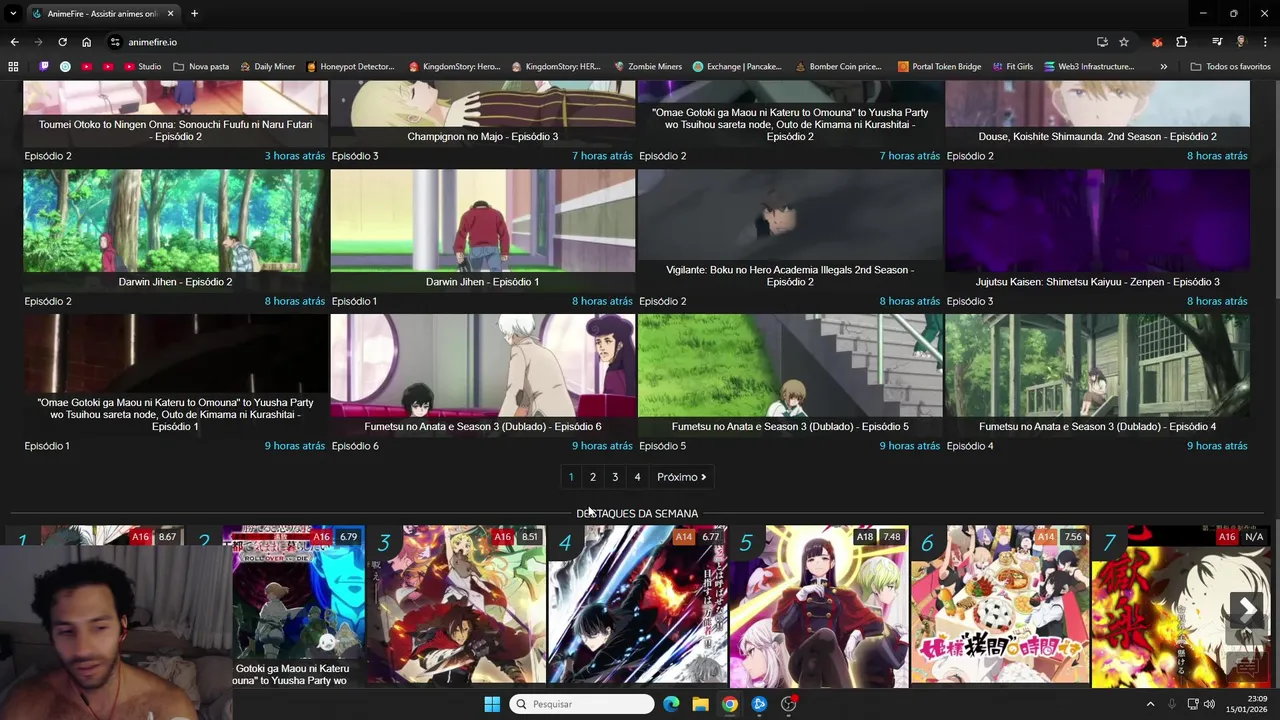
Task: Click the Pesquisar taskbar search box
Action: [582, 704]
